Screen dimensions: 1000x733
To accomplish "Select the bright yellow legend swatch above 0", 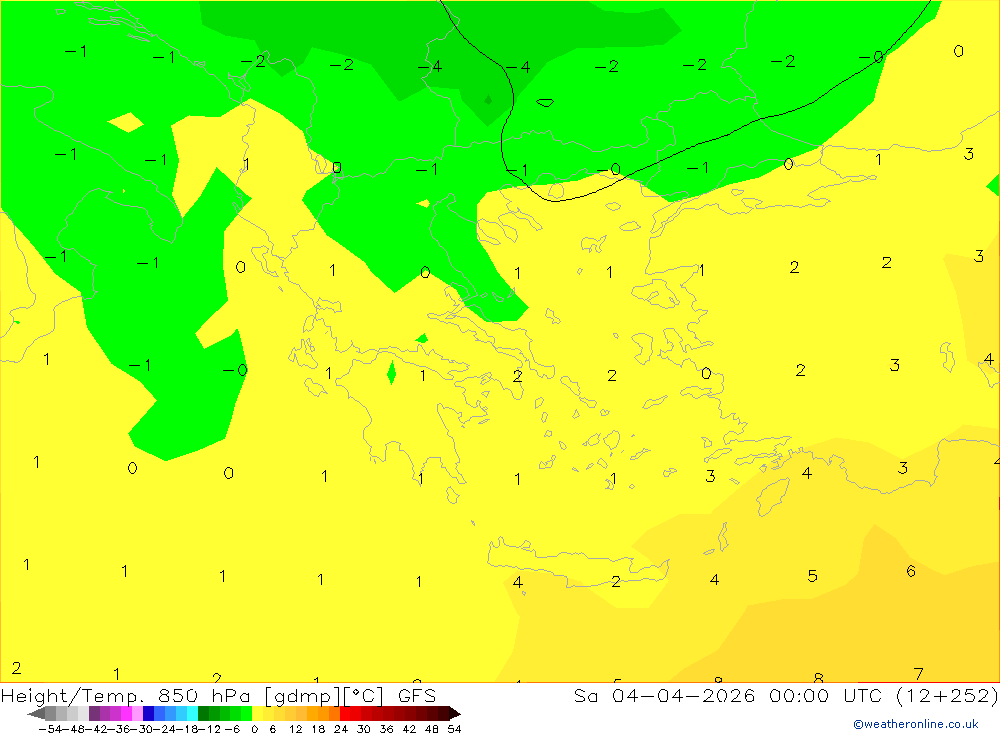I will tap(257, 714).
